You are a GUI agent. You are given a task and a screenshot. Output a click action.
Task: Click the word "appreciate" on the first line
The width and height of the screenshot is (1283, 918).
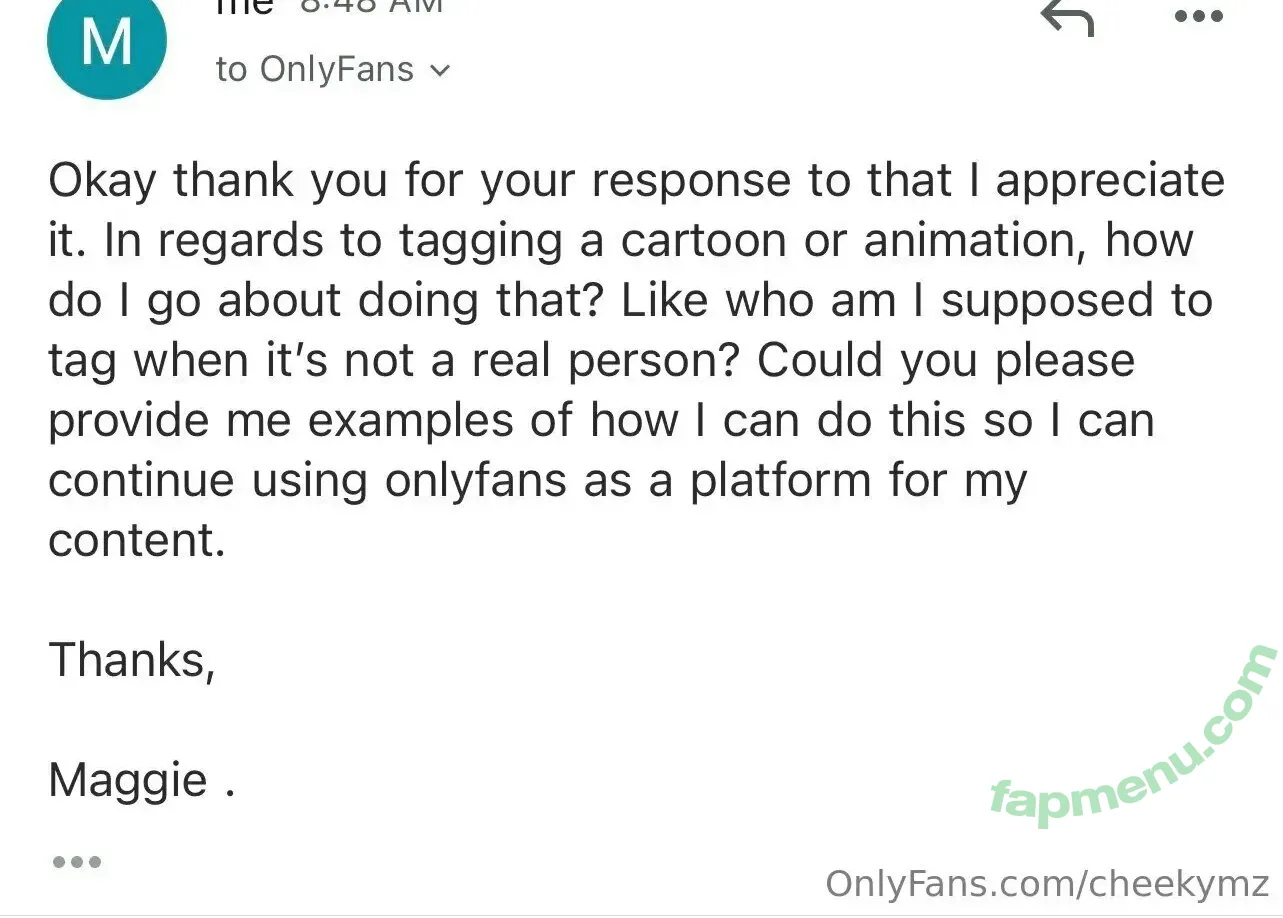(x=1110, y=181)
